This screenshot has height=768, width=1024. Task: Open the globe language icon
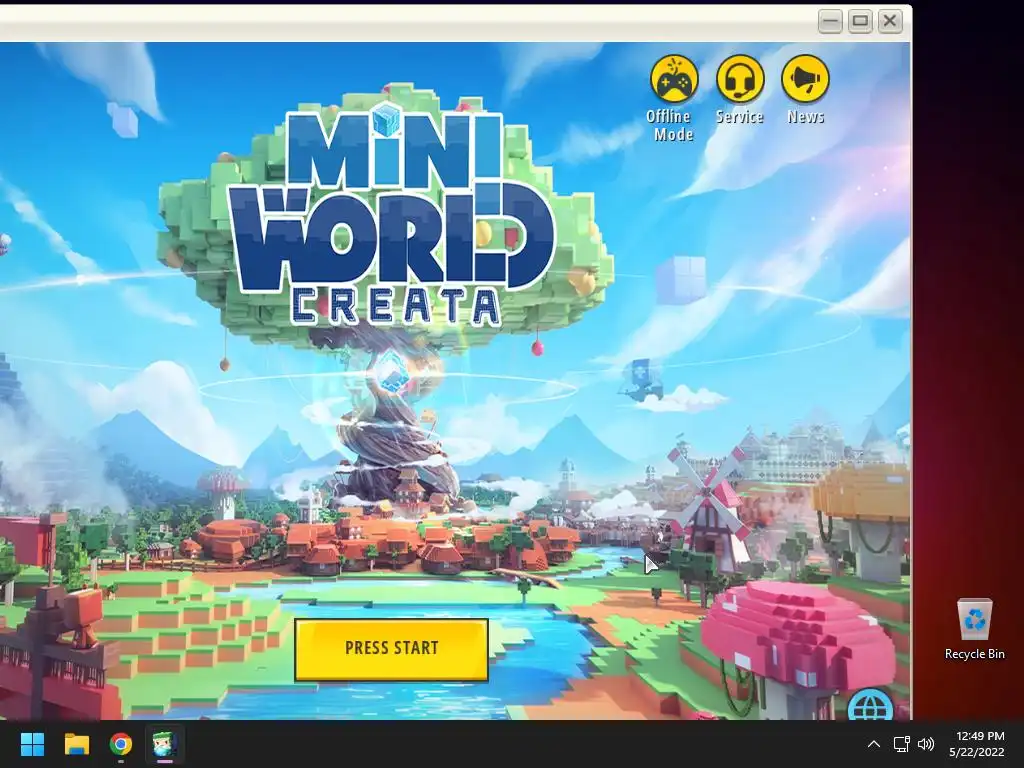click(x=871, y=705)
